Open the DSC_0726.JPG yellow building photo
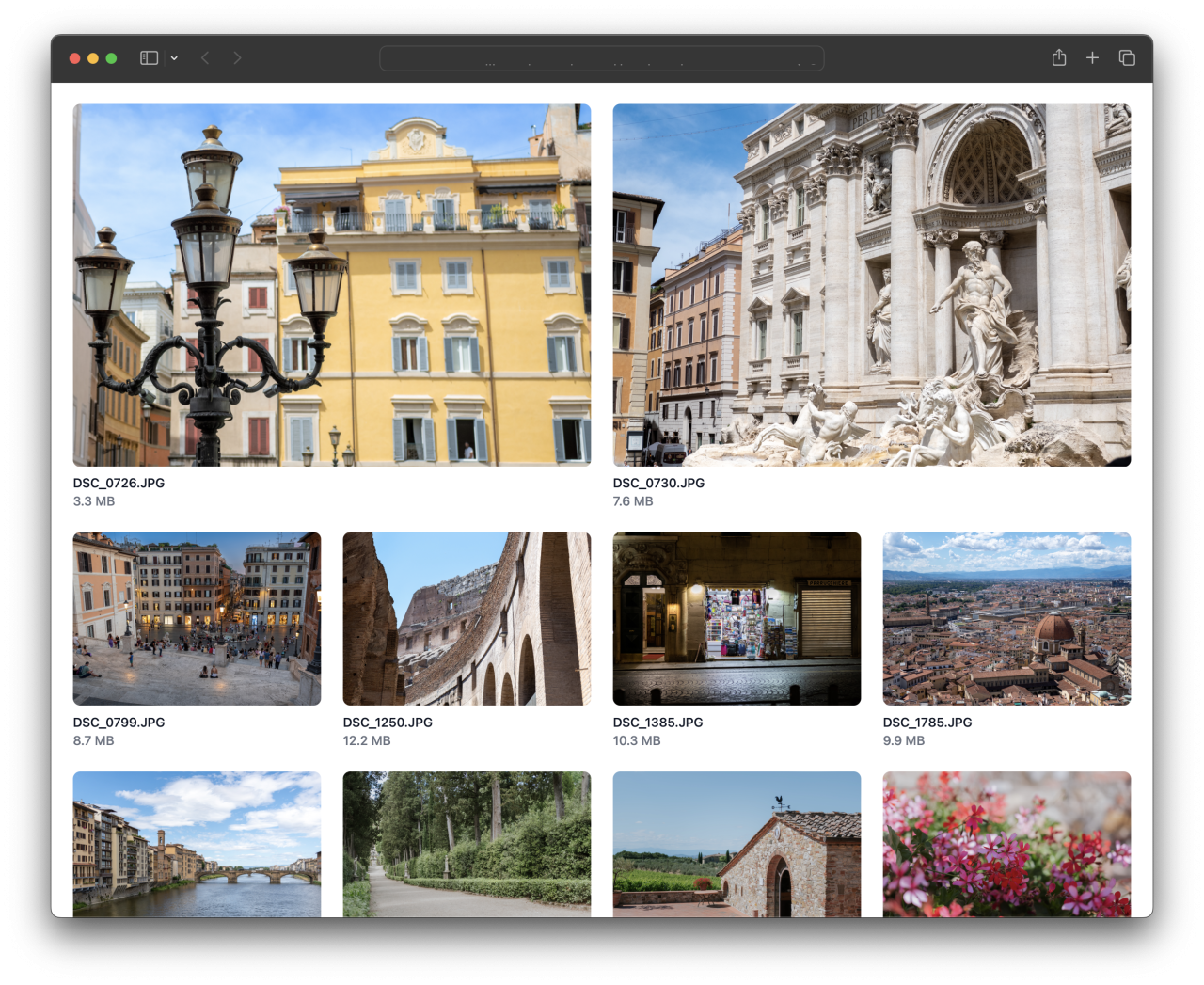Image resolution: width=1204 pixels, height=985 pixels. pyautogui.click(x=332, y=285)
